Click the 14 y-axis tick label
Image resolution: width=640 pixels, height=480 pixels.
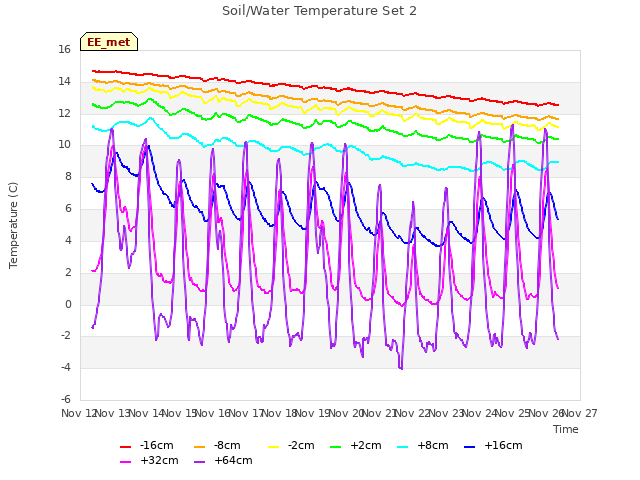click(x=64, y=81)
